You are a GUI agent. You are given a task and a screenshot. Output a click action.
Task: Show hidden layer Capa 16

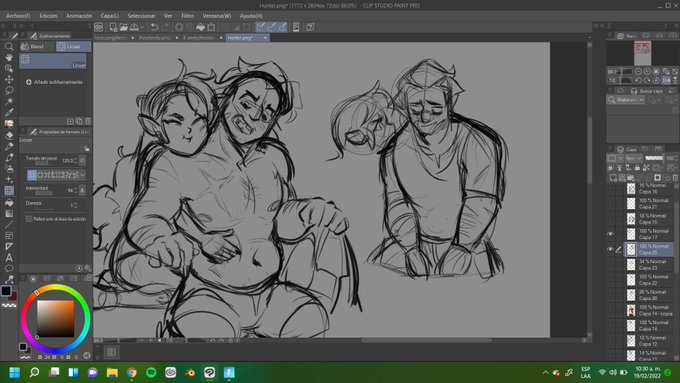point(611,188)
